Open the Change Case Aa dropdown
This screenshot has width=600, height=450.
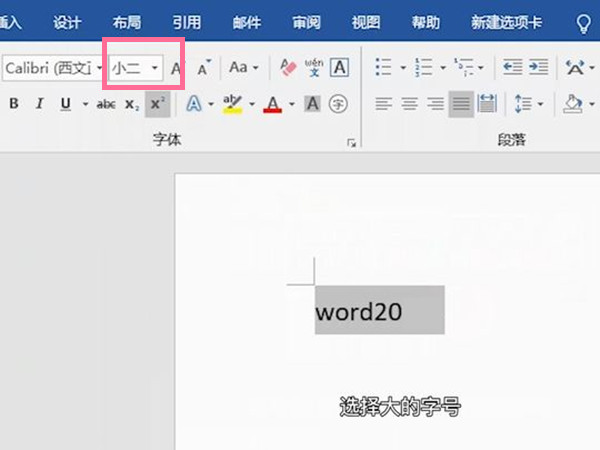[x=243, y=68]
